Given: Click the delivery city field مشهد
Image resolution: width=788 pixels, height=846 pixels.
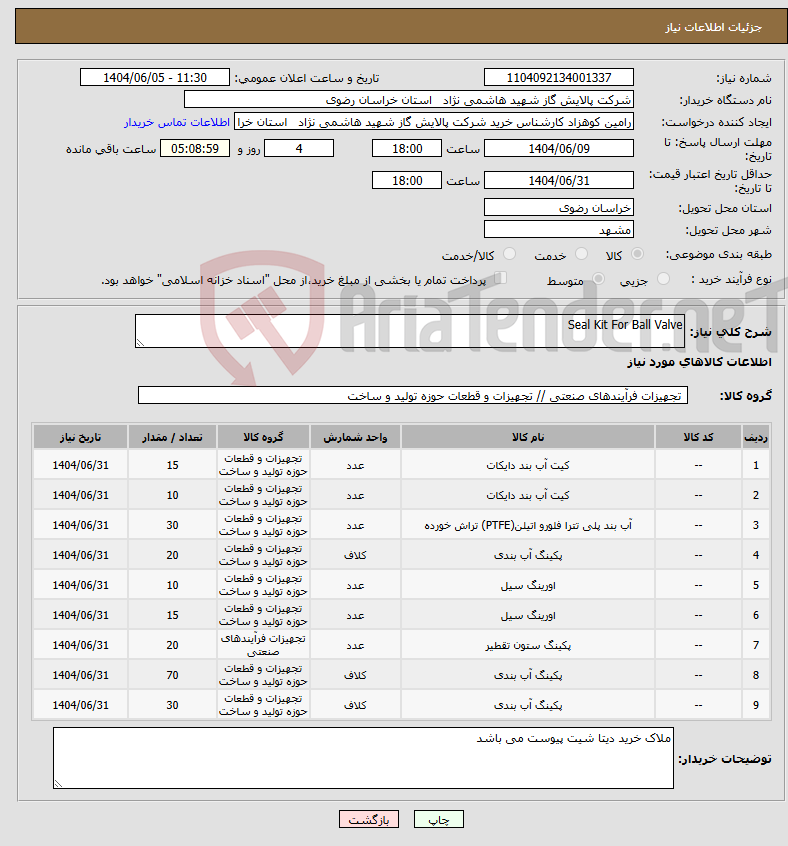Looking at the screenshot, I should point(559,229).
